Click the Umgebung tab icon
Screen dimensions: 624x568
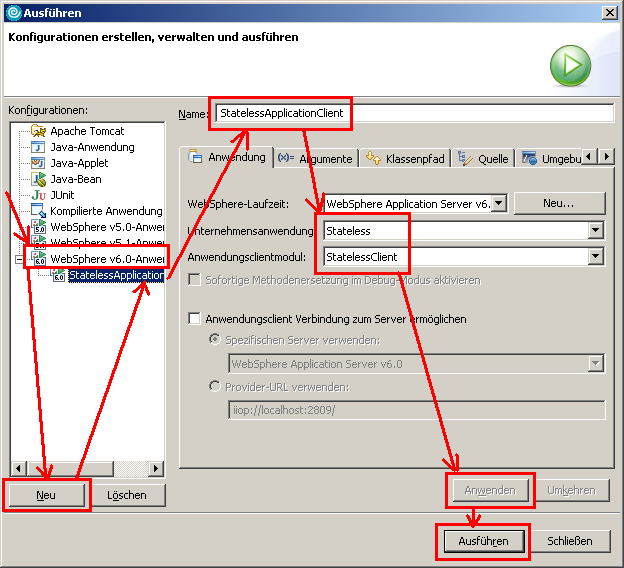point(529,158)
